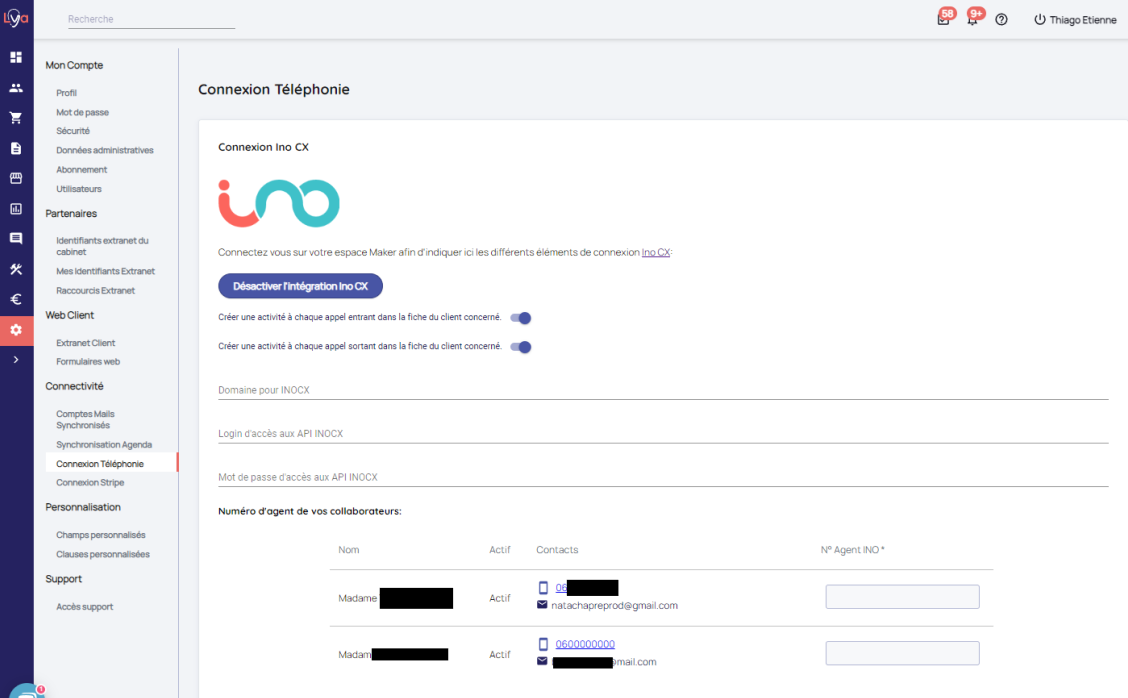The height and width of the screenshot is (698, 1128).
Task: Click the top Recherche search field
Action: point(150,19)
